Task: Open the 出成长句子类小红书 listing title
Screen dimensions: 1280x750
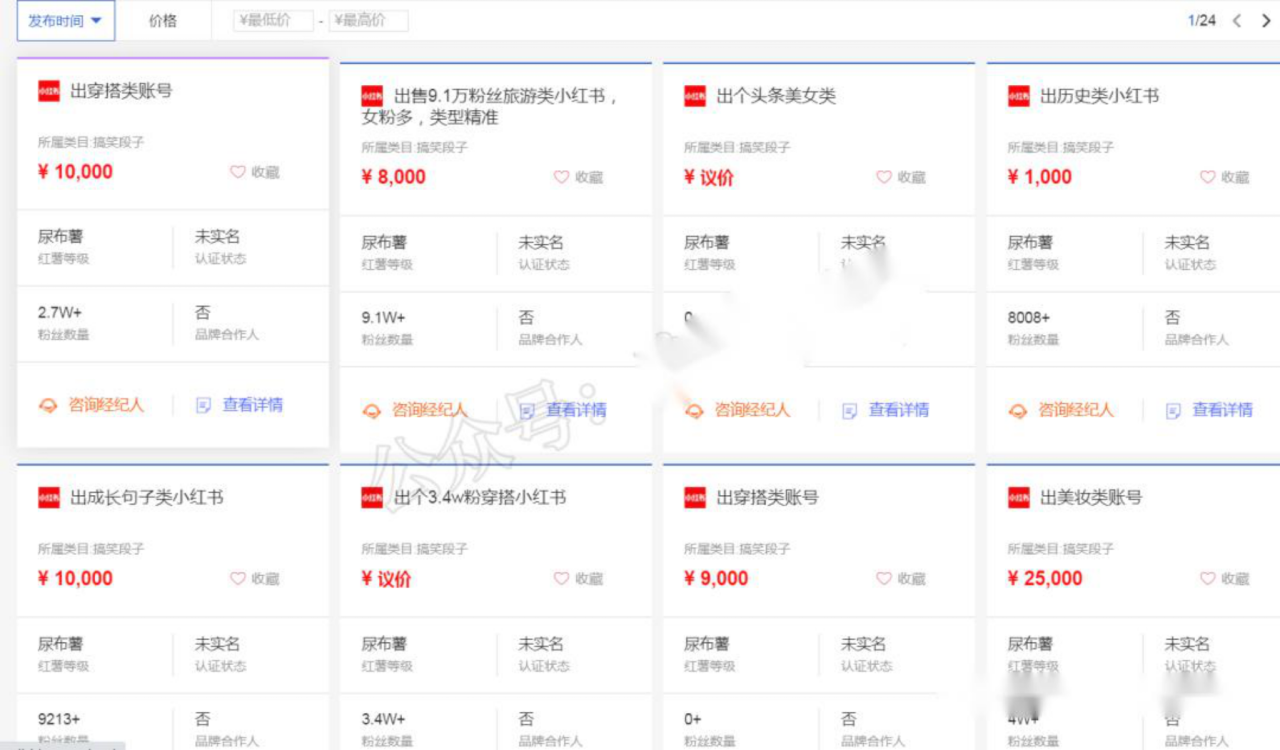Action: [x=146, y=497]
